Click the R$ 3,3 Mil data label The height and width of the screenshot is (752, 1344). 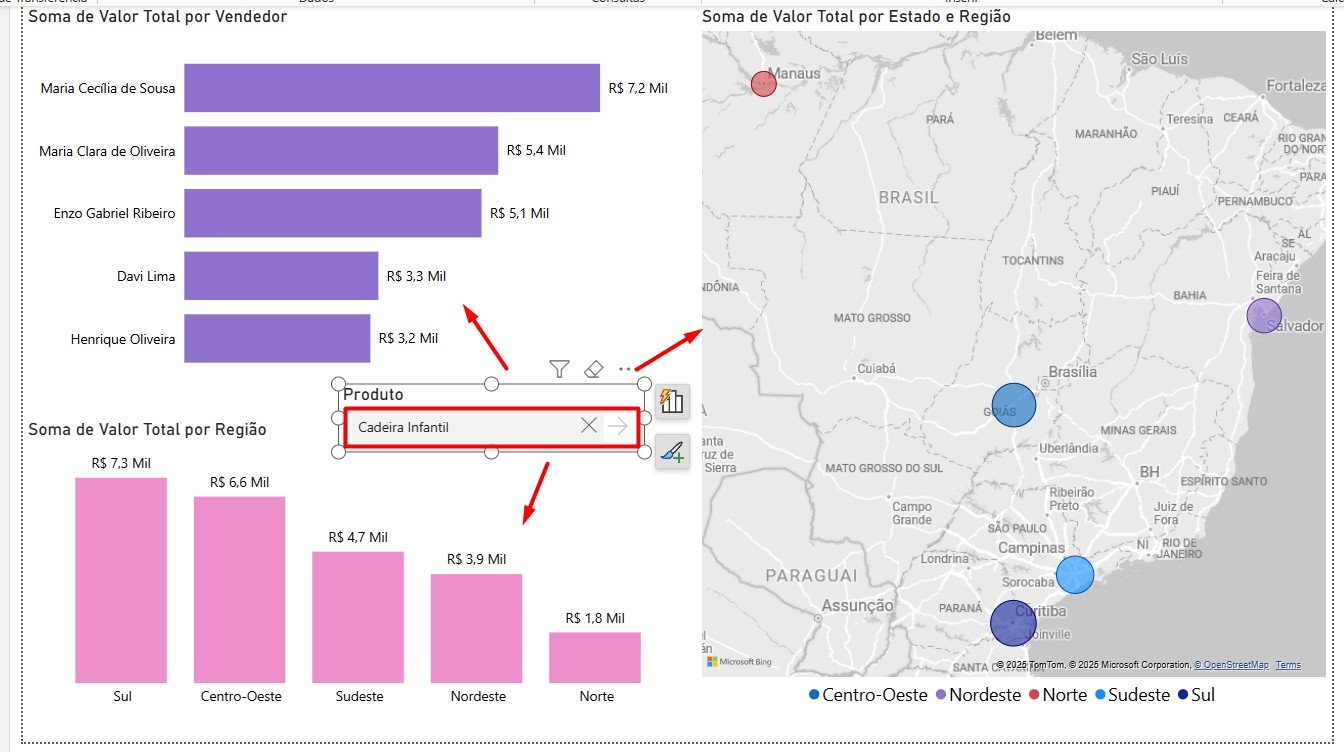pos(416,276)
